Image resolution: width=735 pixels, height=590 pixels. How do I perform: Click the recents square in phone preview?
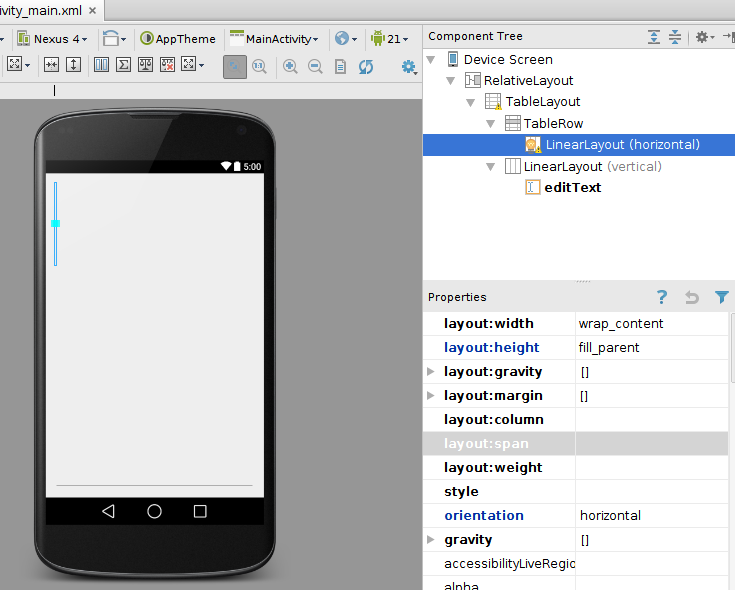tap(200, 511)
